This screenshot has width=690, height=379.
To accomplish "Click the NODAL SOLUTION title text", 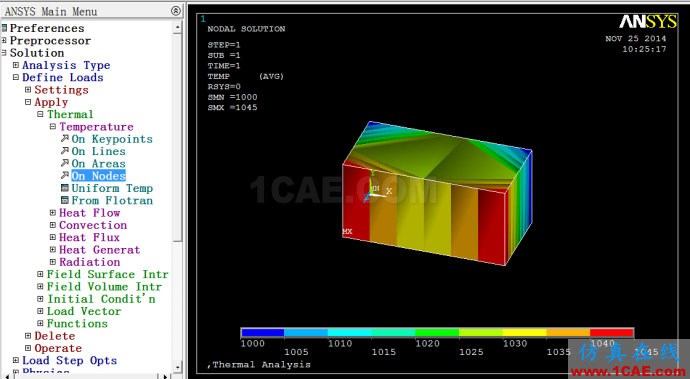I will click(246, 29).
